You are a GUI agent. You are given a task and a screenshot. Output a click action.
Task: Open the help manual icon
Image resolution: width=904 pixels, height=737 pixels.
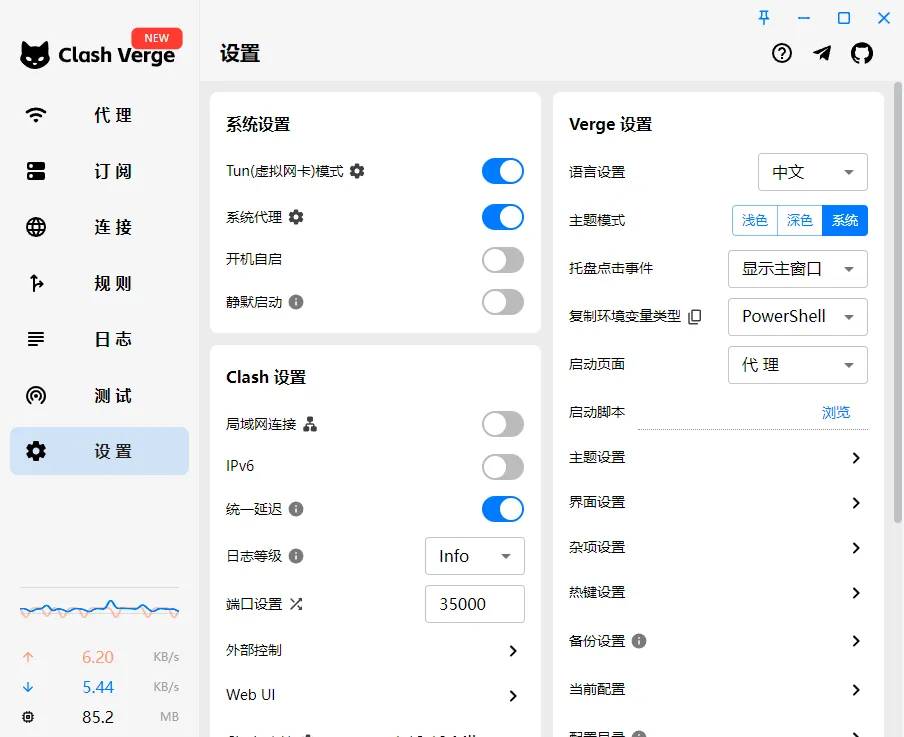point(782,54)
